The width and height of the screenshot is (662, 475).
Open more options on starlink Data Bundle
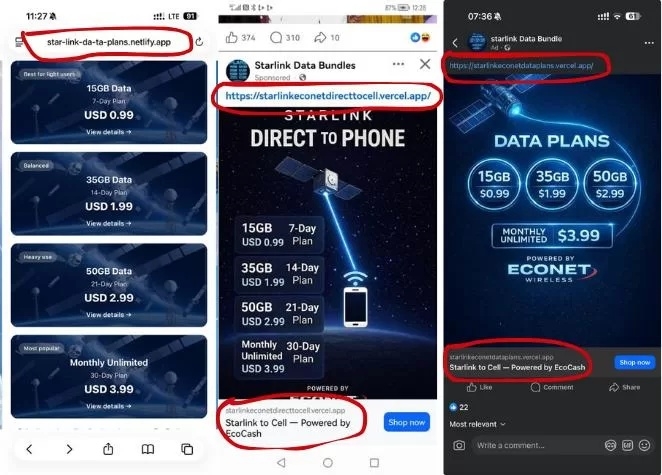click(x=649, y=43)
